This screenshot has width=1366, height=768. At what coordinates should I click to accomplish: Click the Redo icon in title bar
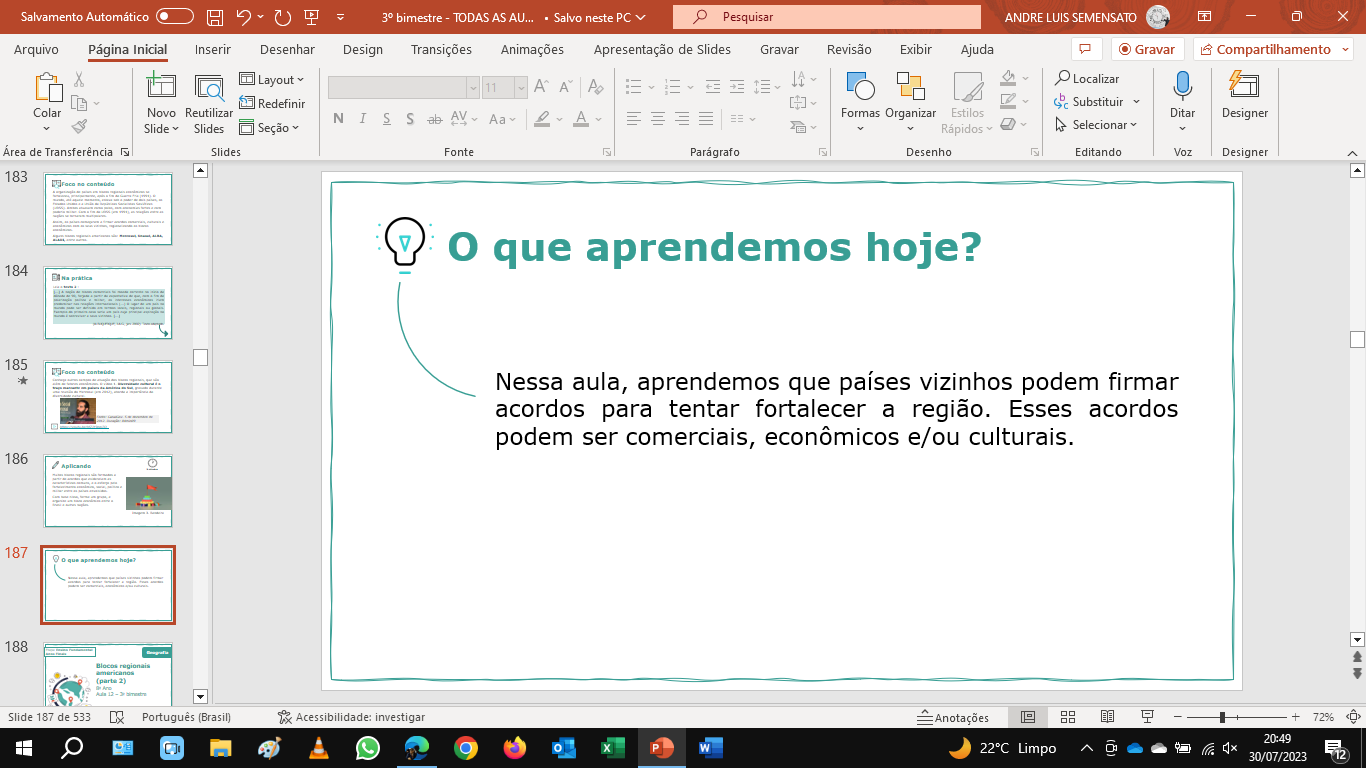point(283,17)
